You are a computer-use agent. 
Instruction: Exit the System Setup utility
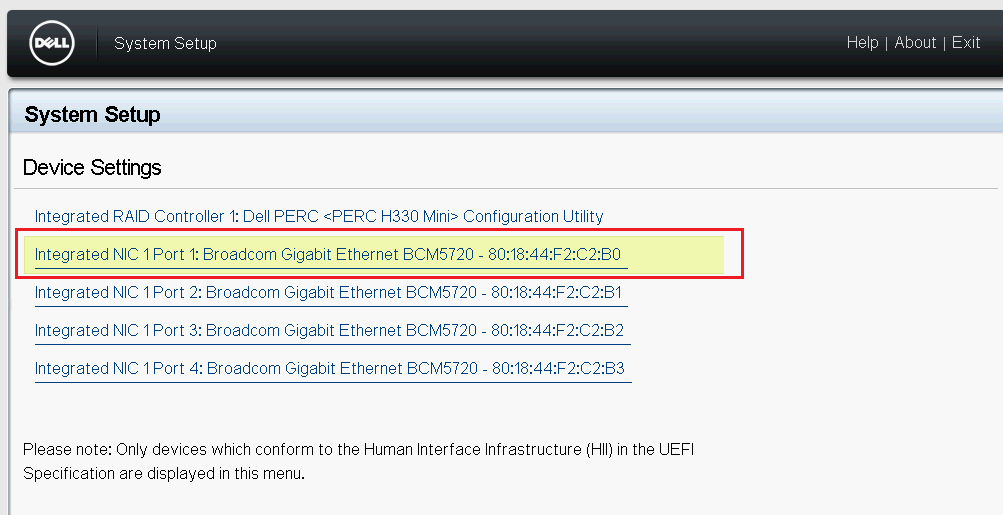966,43
